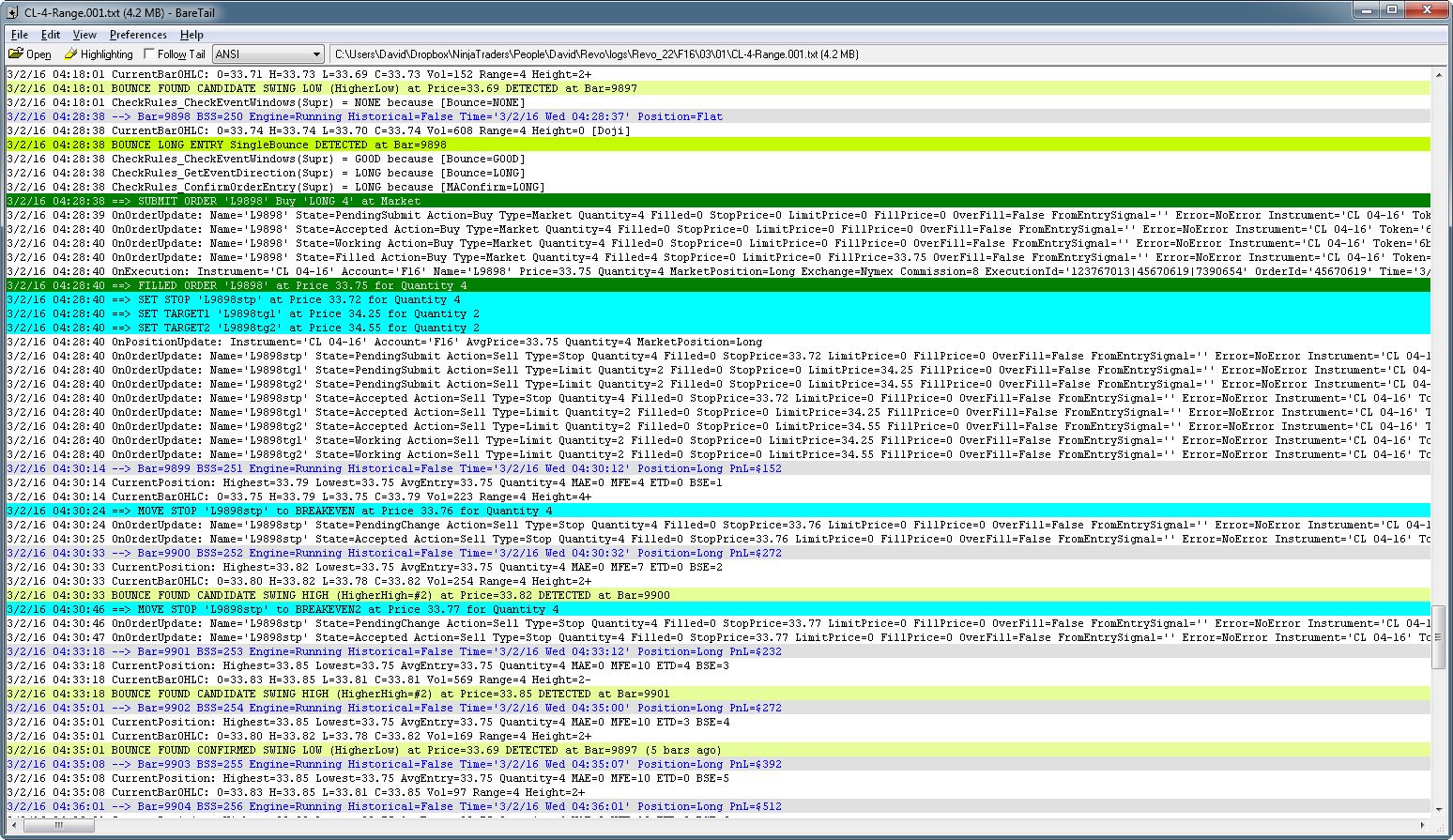The height and width of the screenshot is (840, 1453).
Task: Select the "SET TARGET2 'L9898tg2'" log line
Action: (x=718, y=328)
